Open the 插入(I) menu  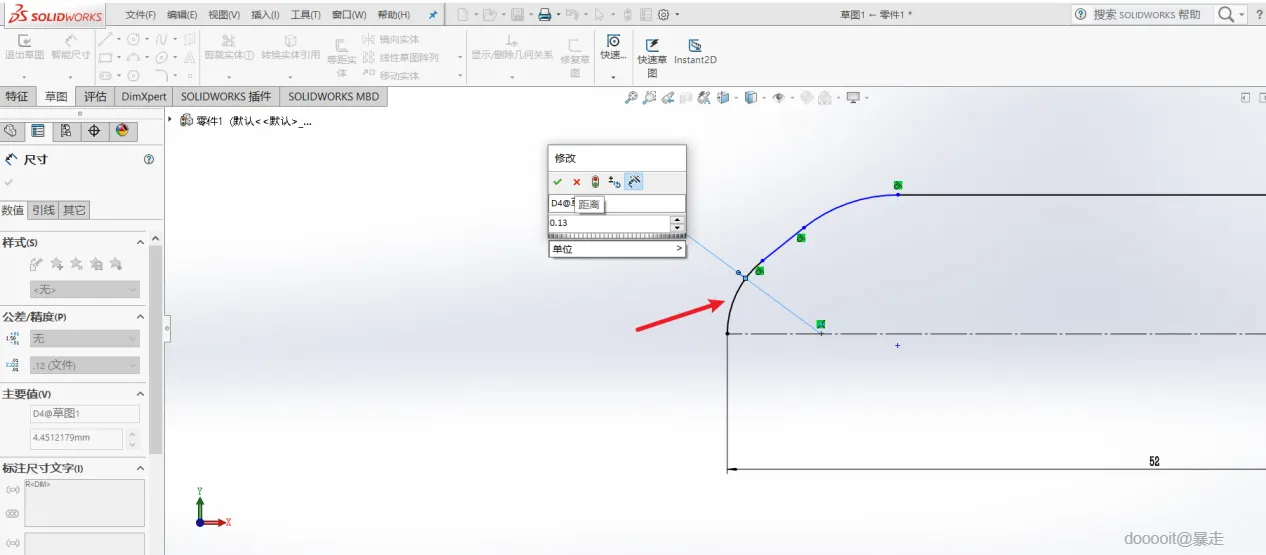[265, 15]
